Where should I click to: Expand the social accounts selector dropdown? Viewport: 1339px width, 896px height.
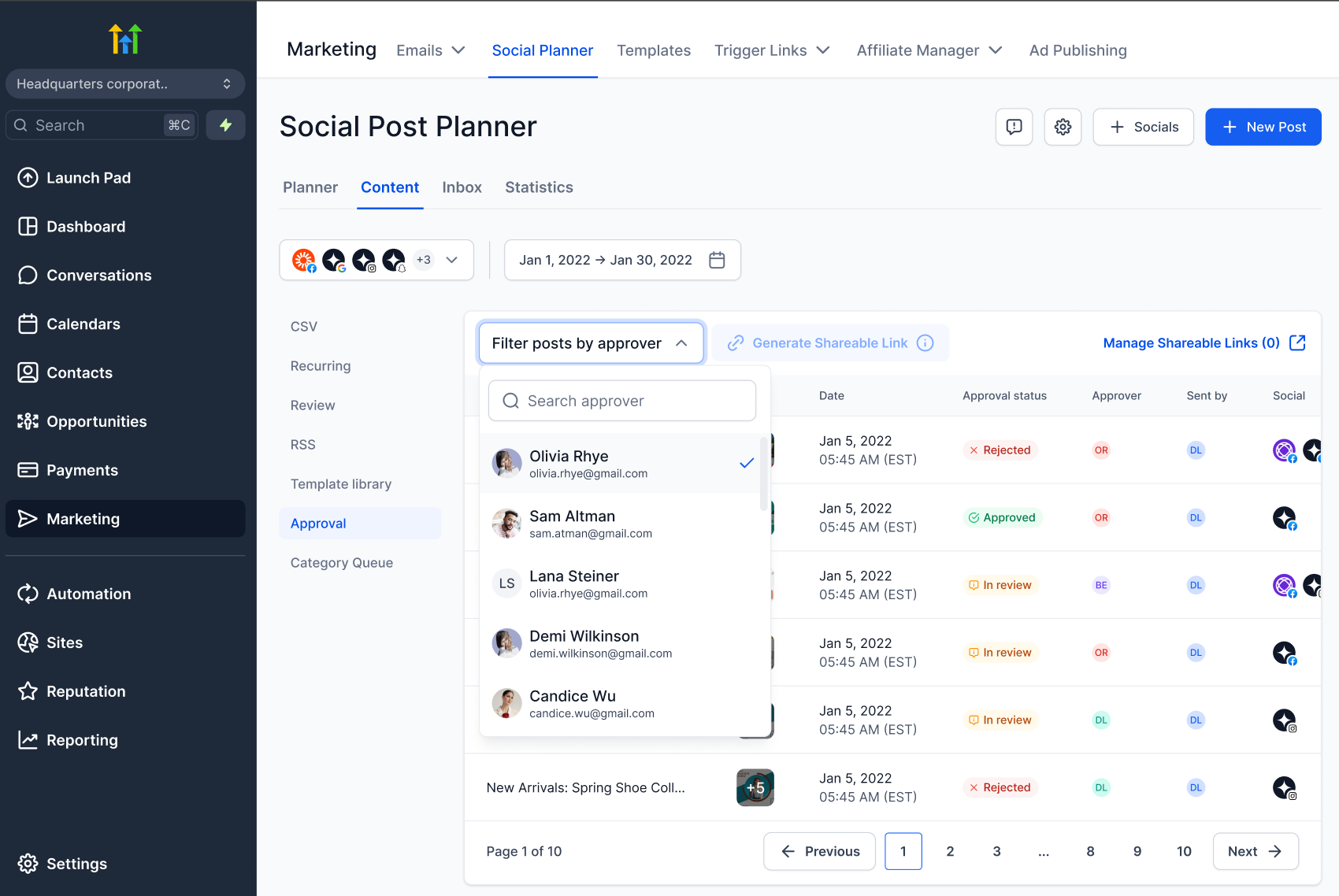pos(451,260)
